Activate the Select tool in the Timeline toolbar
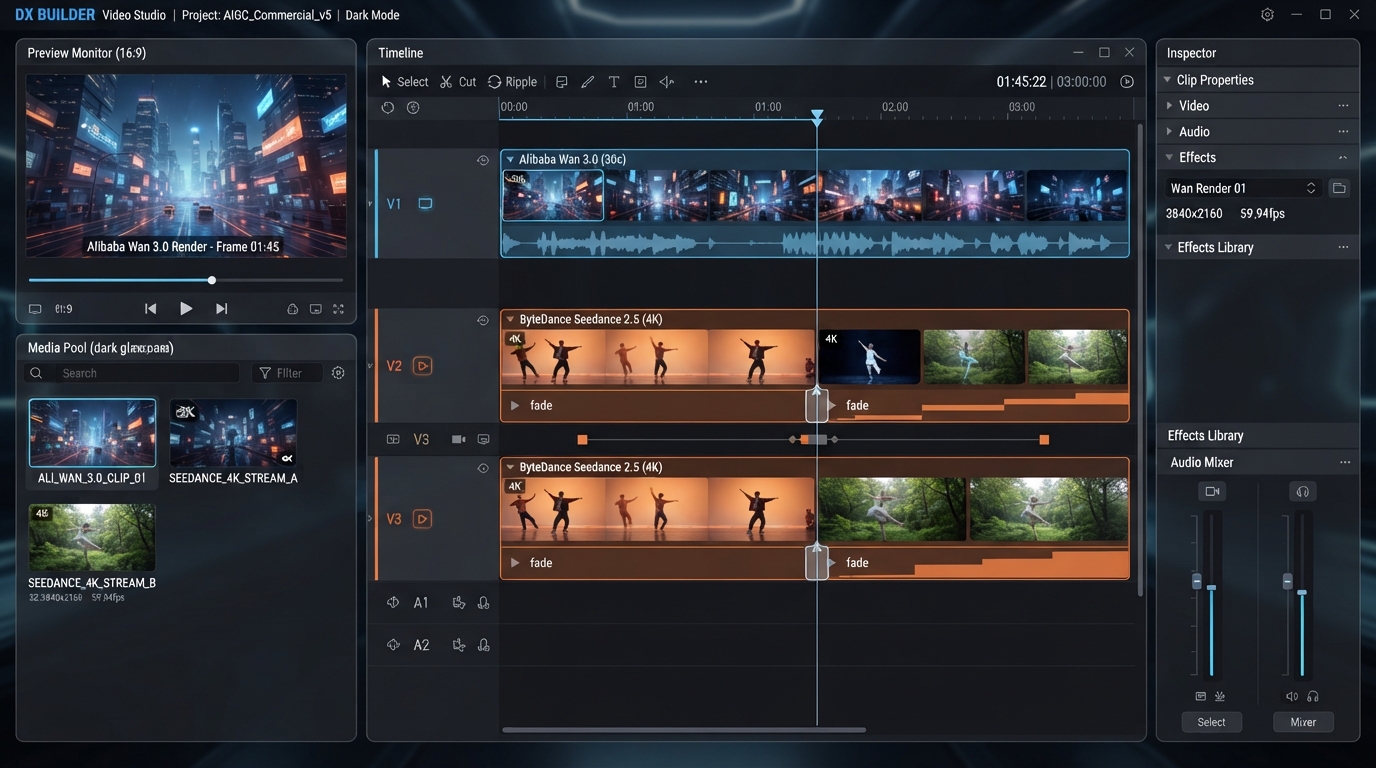Screen dimensions: 1376x768 pyautogui.click(x=404, y=82)
